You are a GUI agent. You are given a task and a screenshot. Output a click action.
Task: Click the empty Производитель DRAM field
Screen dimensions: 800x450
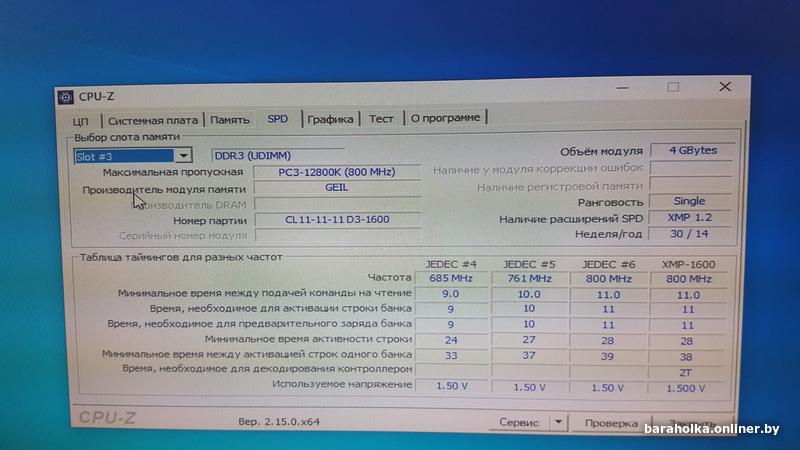point(338,204)
